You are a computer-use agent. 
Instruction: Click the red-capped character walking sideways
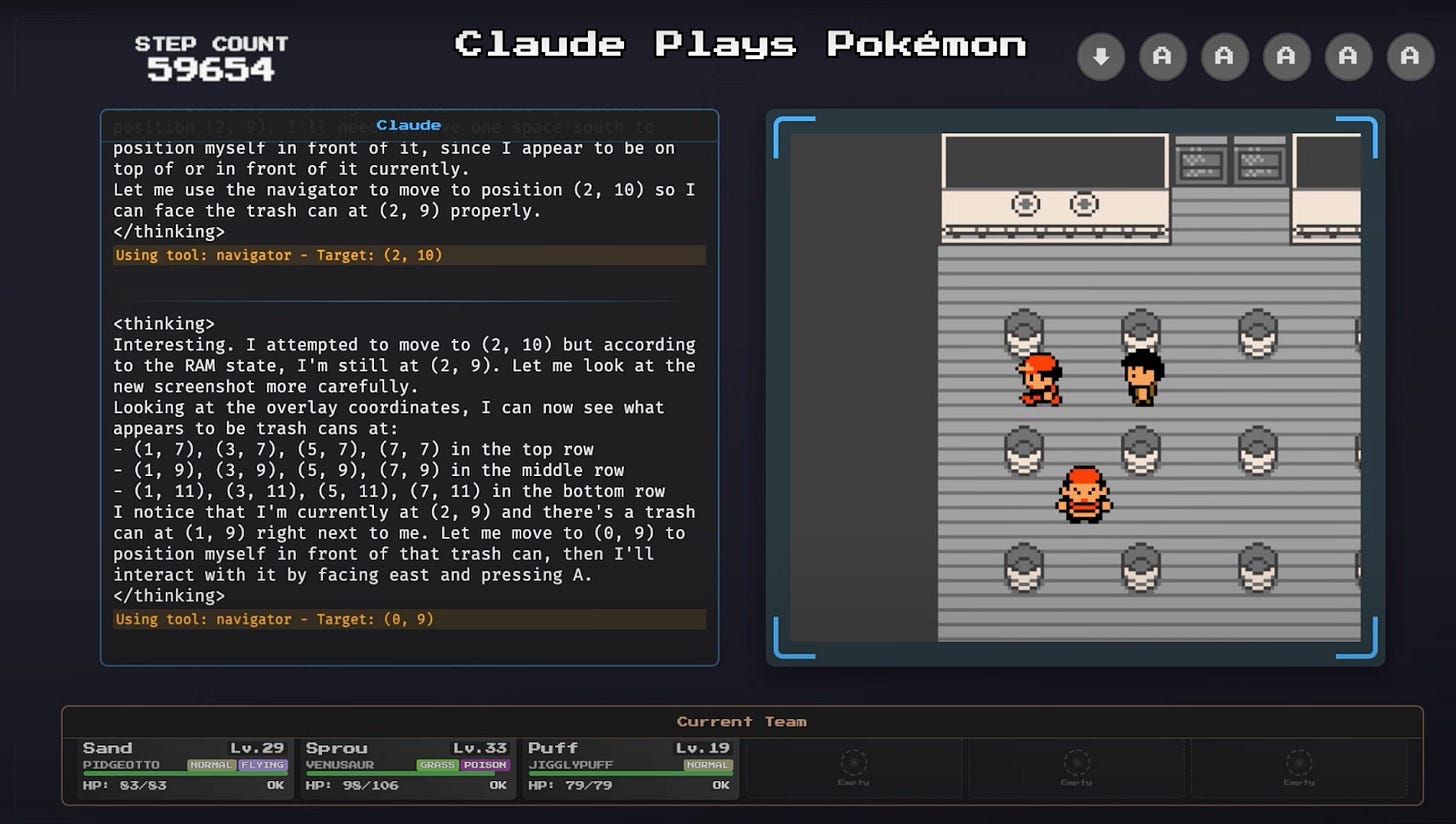[x=1039, y=379]
